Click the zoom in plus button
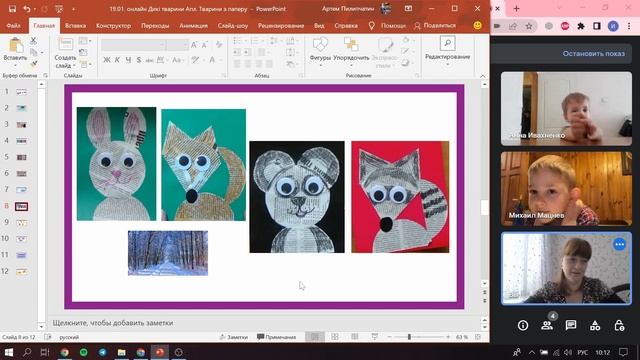 448,337
